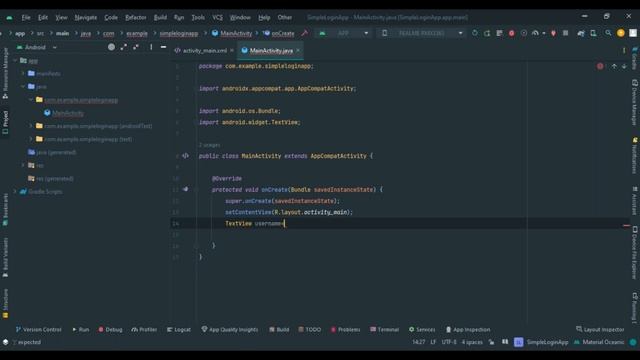Collapse the java folder

(23, 87)
